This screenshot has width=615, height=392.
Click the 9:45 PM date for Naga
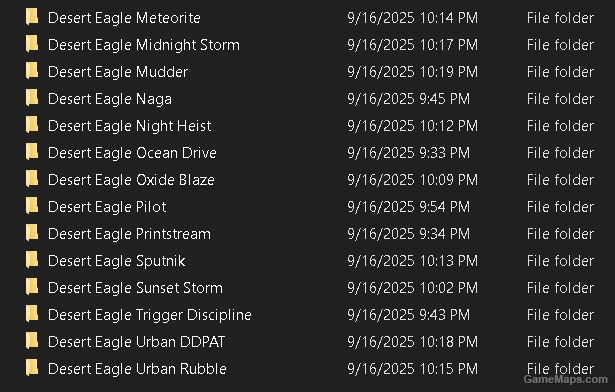tap(408, 98)
